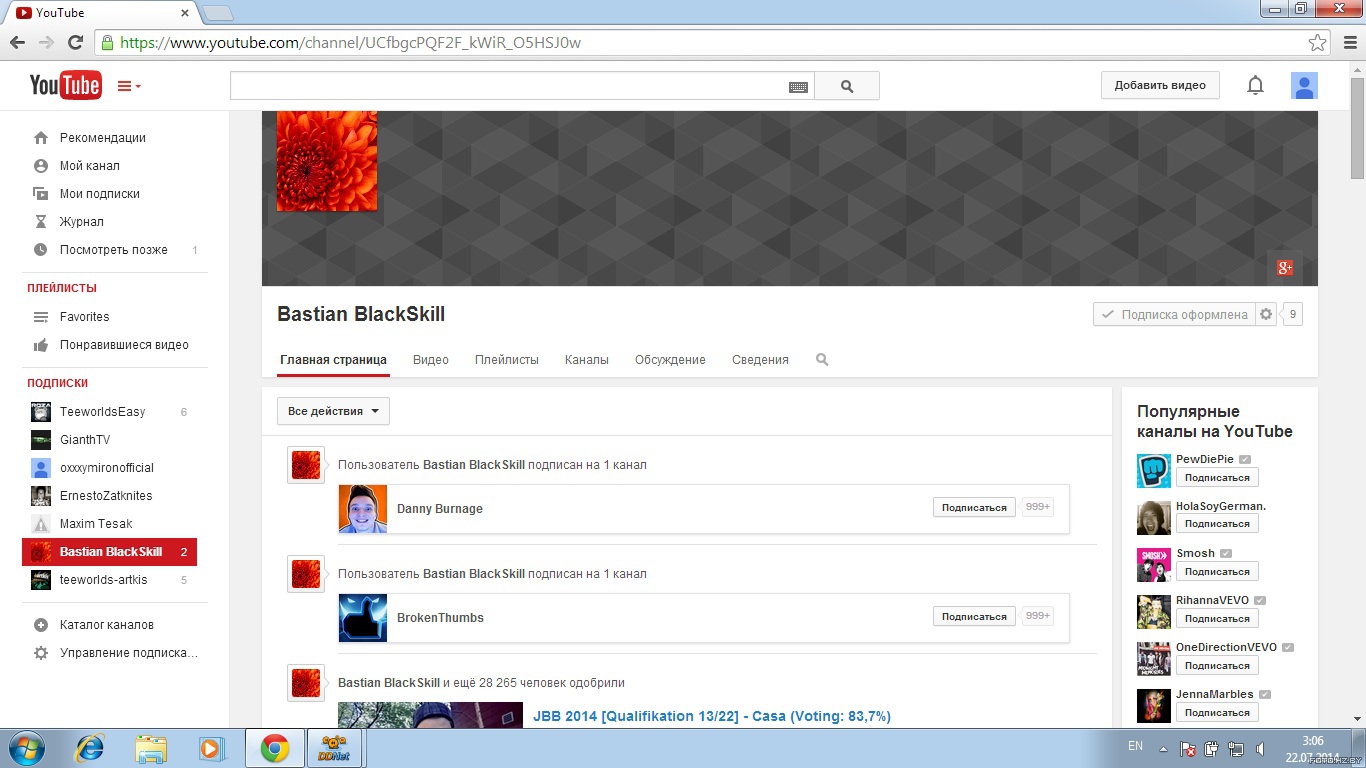Open Maxim Tesak subscription
This screenshot has width=1366, height=768.
[x=96, y=524]
